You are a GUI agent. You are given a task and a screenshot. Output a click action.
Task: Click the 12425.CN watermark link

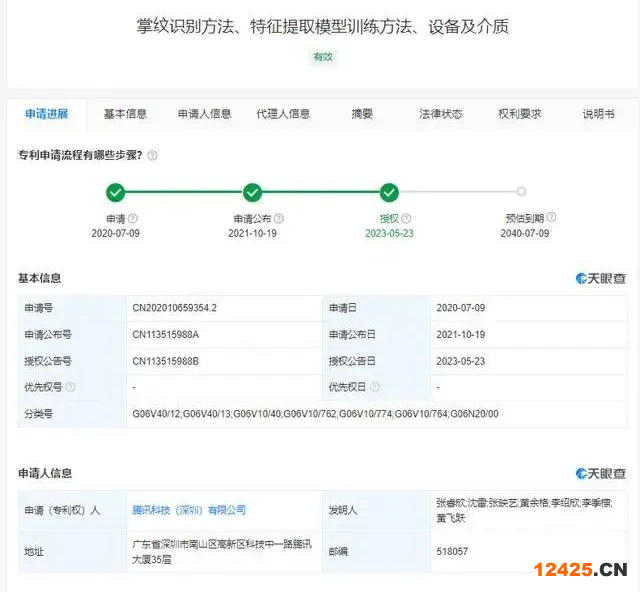point(579,570)
